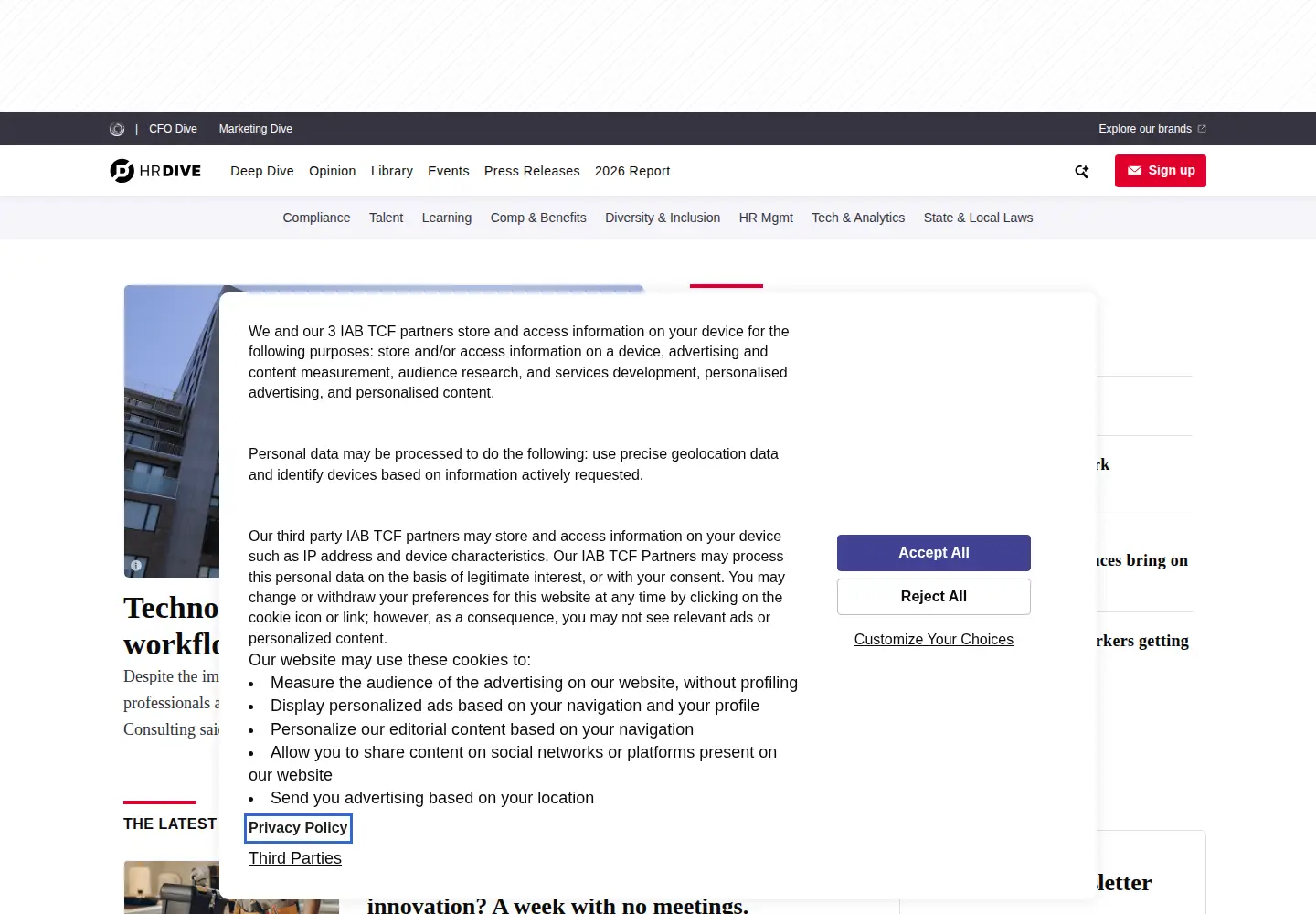
Task: Click the Sign up button
Action: (x=1161, y=171)
